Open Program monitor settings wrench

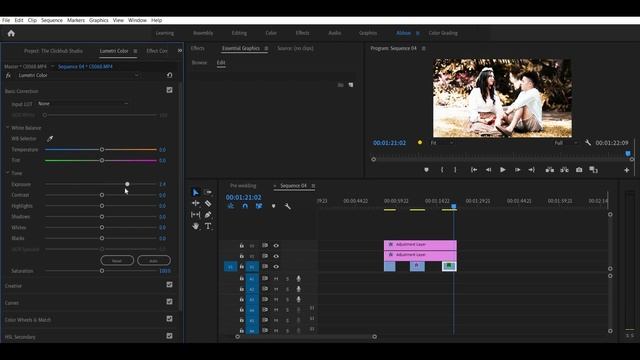(x=588, y=143)
